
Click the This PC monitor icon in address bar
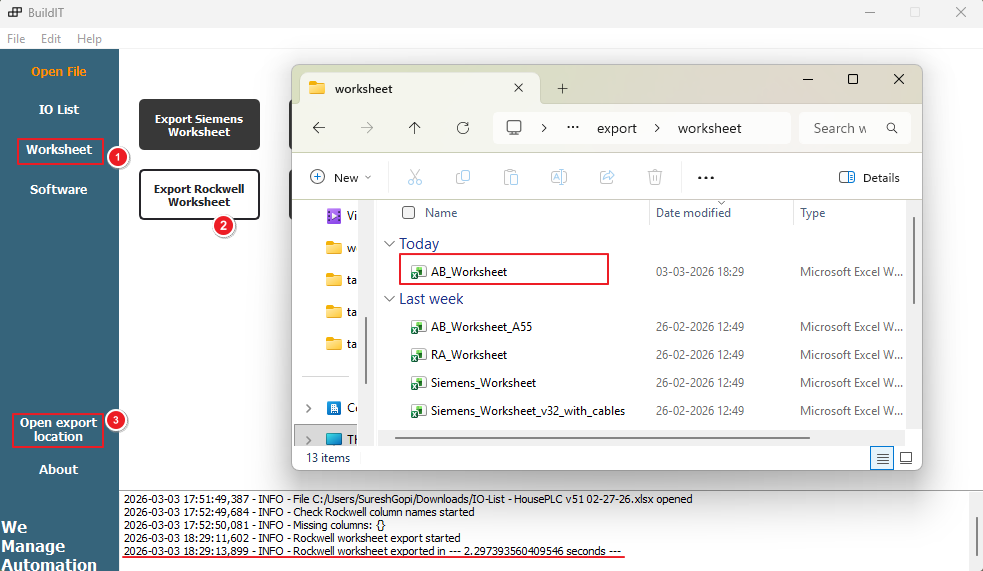coord(514,128)
